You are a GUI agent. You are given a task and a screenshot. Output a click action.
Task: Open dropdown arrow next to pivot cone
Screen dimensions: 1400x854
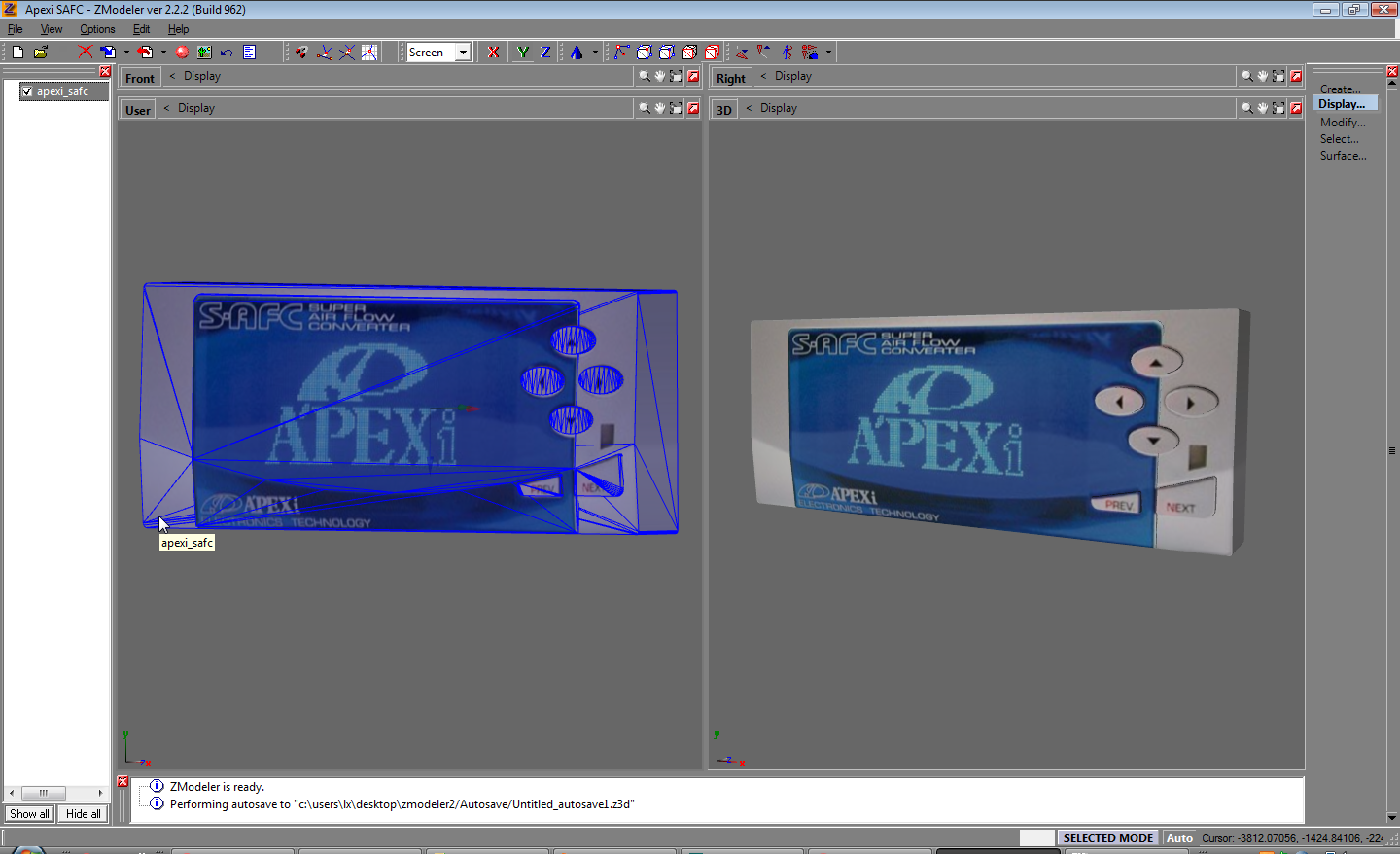pyautogui.click(x=595, y=52)
